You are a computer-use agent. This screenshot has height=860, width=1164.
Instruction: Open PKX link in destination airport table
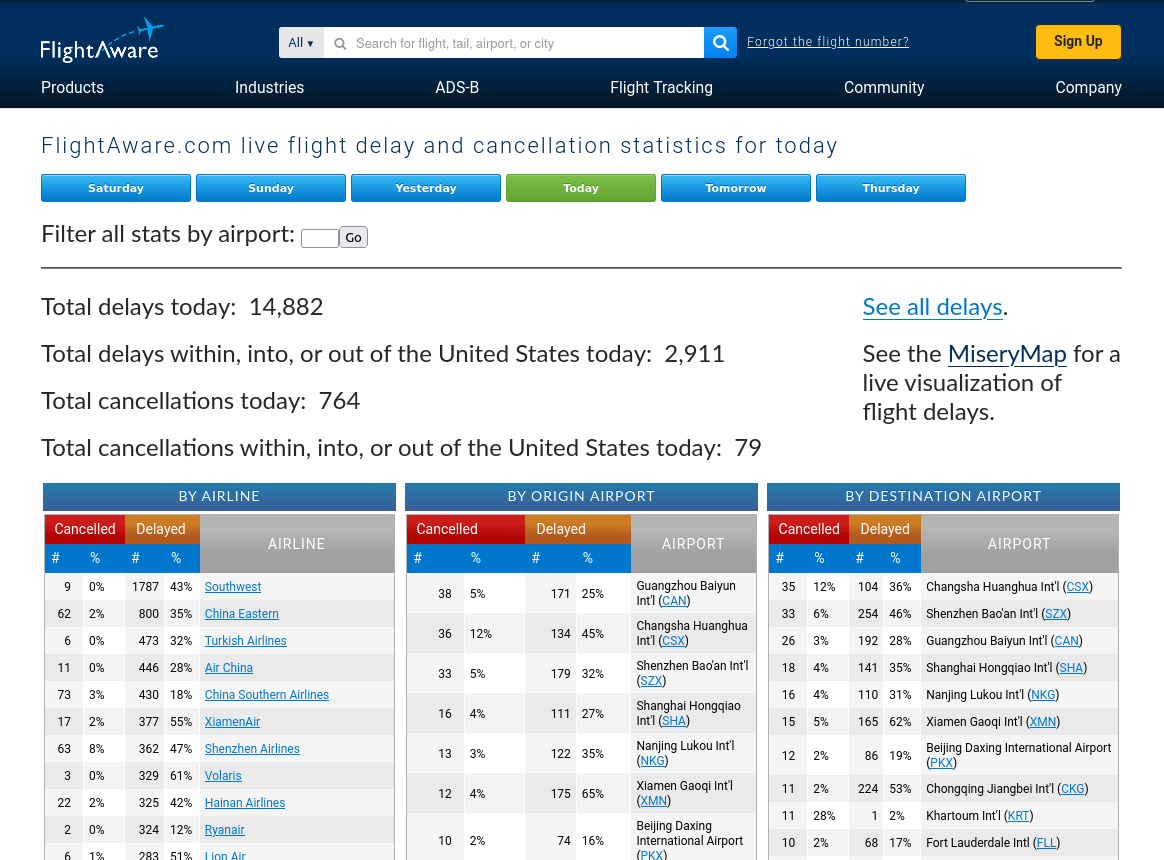pyautogui.click(x=941, y=763)
